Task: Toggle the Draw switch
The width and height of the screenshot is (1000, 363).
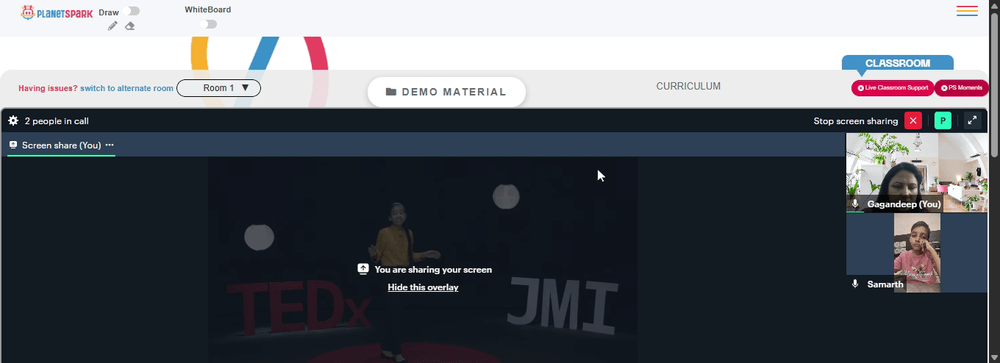Action: click(x=132, y=11)
